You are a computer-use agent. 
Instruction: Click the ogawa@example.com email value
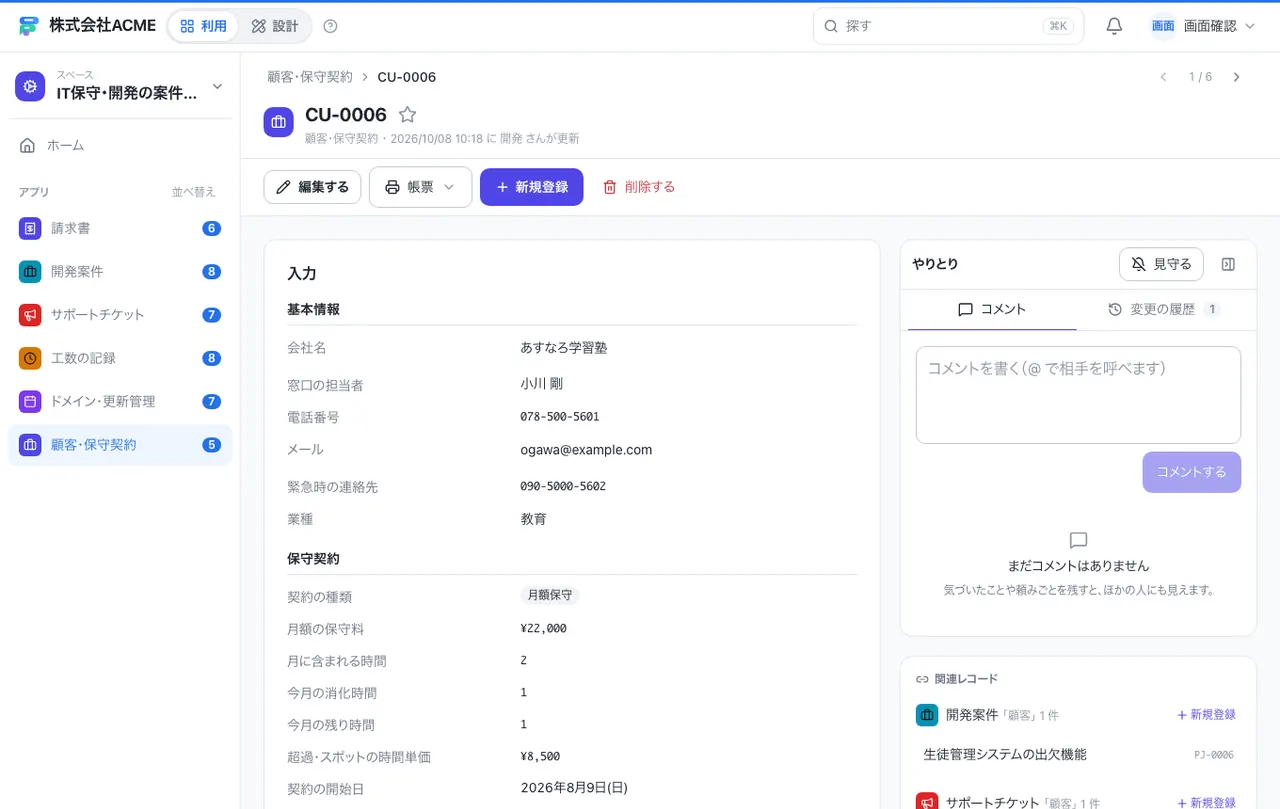click(586, 450)
